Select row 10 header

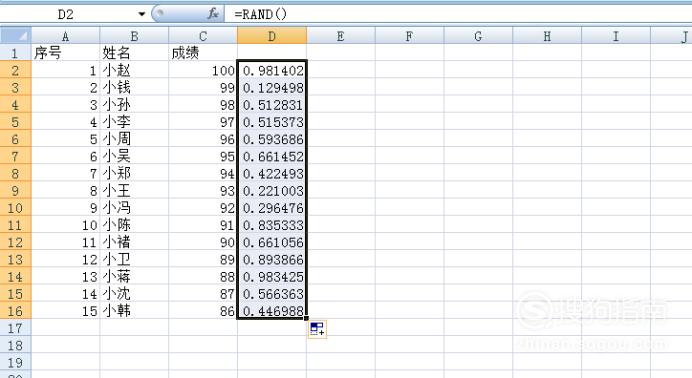point(15,208)
